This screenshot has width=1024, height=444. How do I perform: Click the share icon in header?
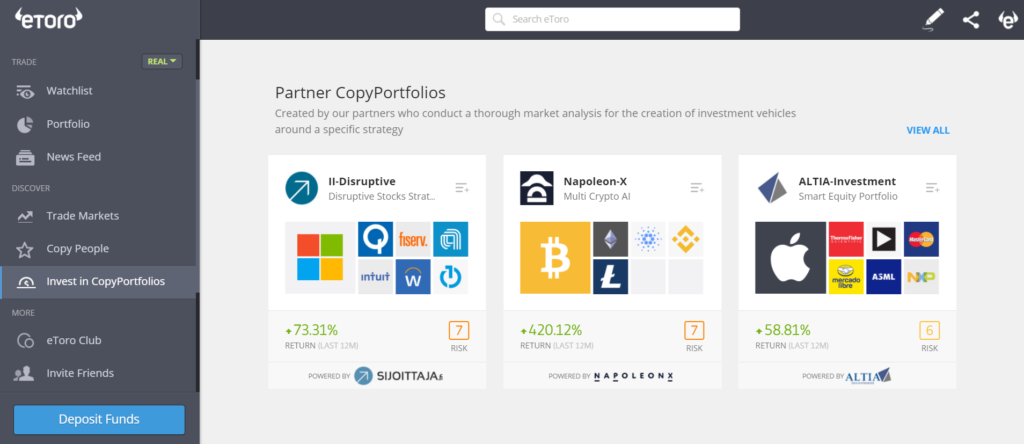970,19
